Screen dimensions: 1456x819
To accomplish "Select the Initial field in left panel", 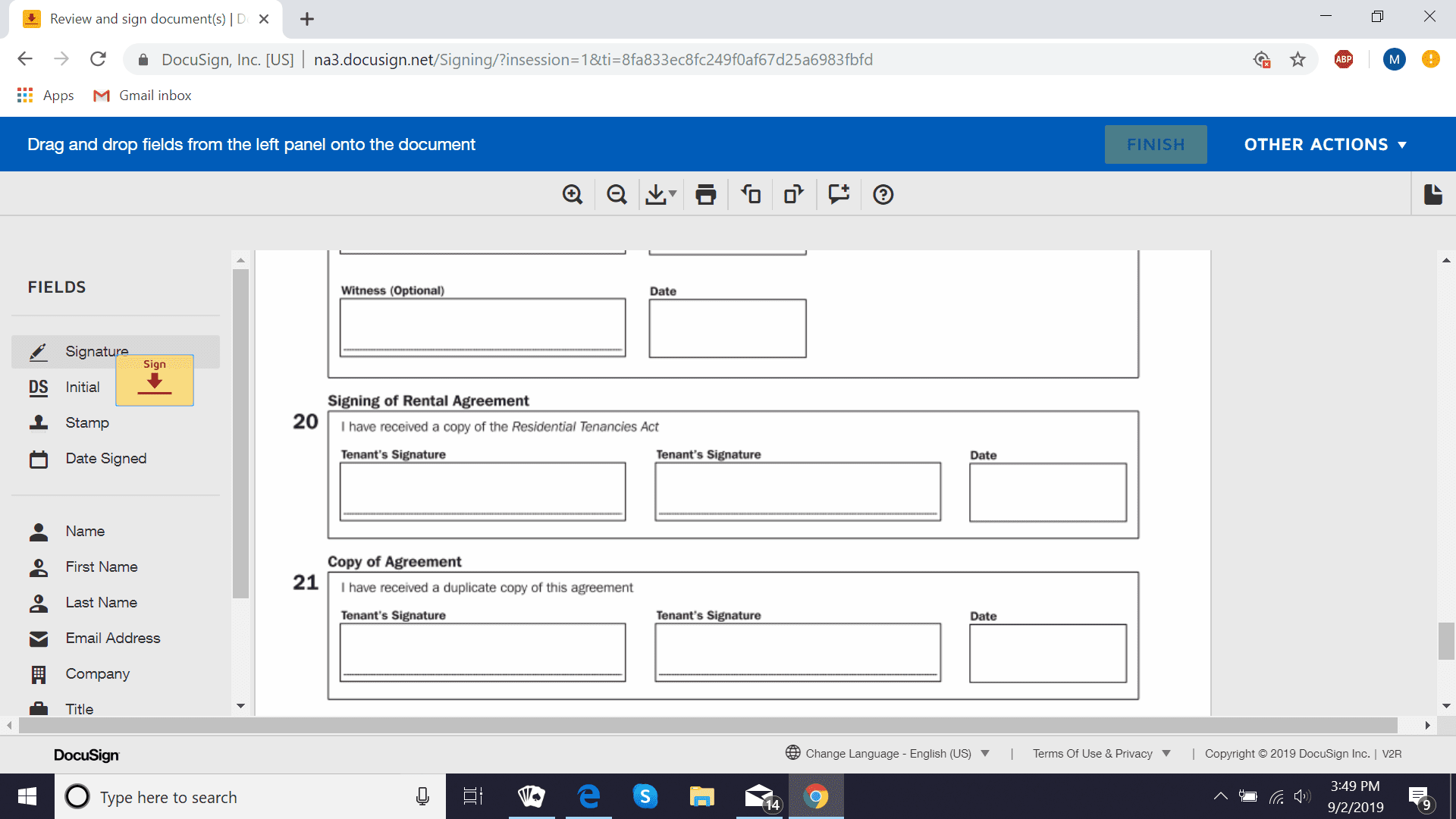I will pyautogui.click(x=81, y=387).
